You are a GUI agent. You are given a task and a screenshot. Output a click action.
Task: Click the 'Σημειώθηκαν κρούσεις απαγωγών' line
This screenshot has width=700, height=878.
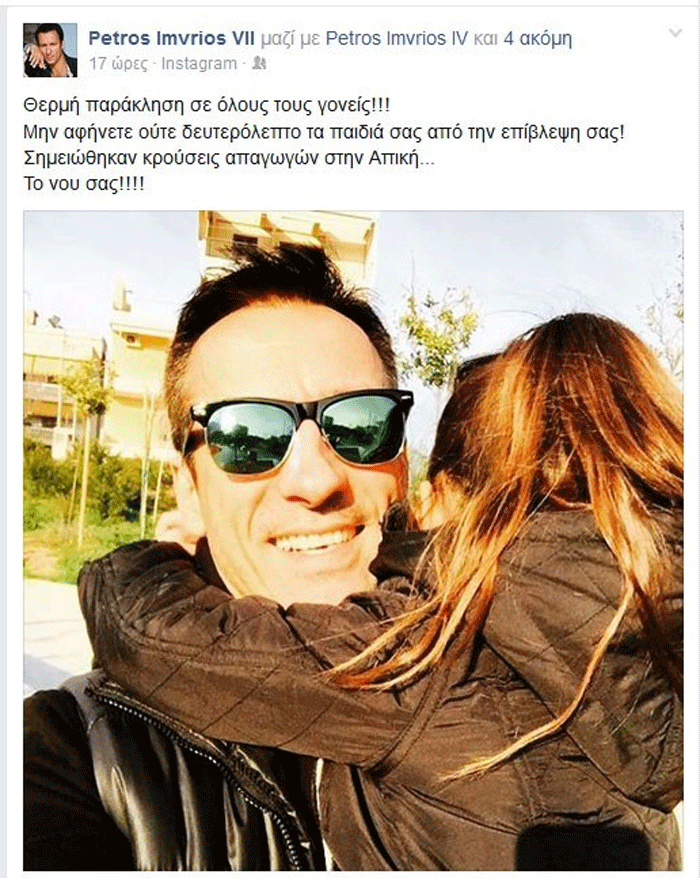tap(228, 158)
